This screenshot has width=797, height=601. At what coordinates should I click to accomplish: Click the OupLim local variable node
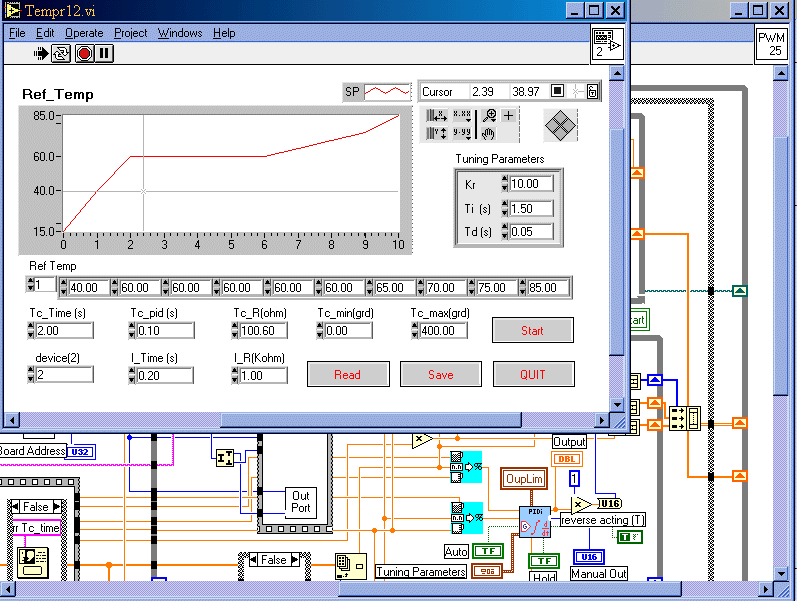[524, 479]
